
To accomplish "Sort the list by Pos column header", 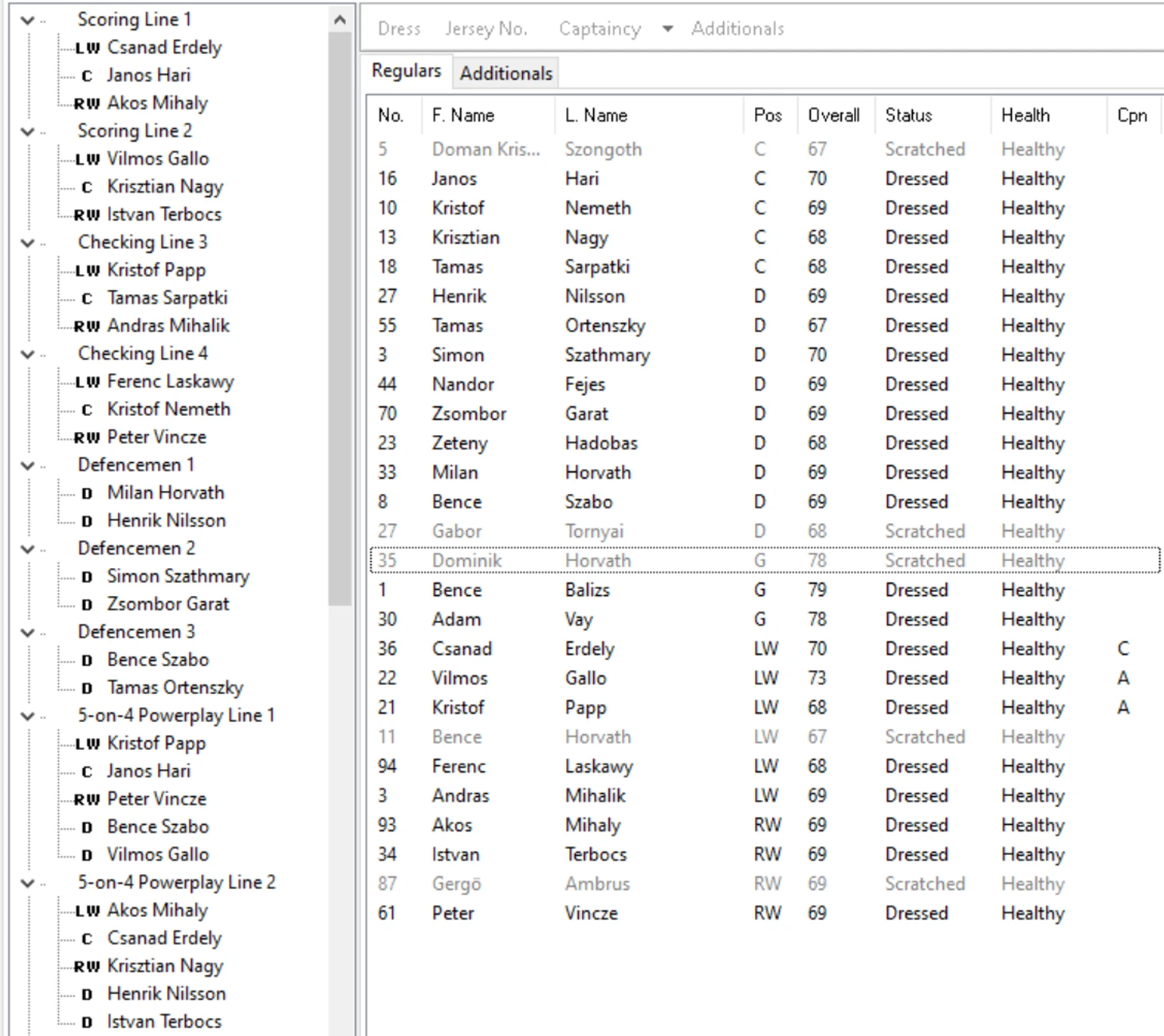I will 767,116.
